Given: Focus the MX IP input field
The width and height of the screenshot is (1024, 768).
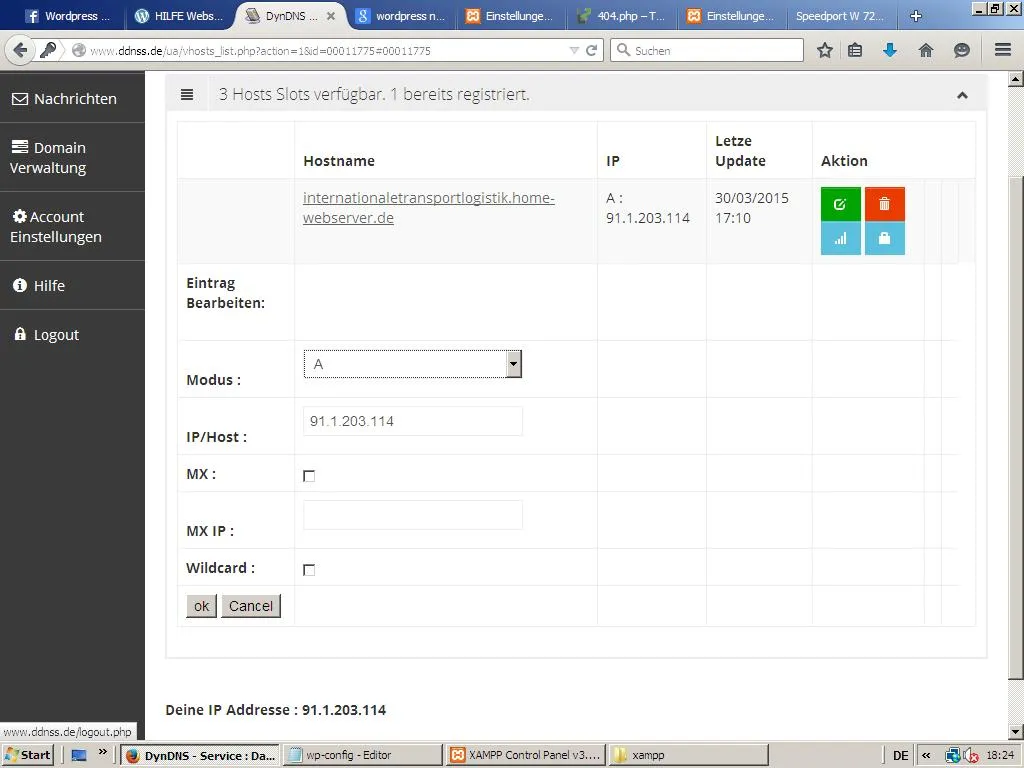Looking at the screenshot, I should tap(413, 515).
